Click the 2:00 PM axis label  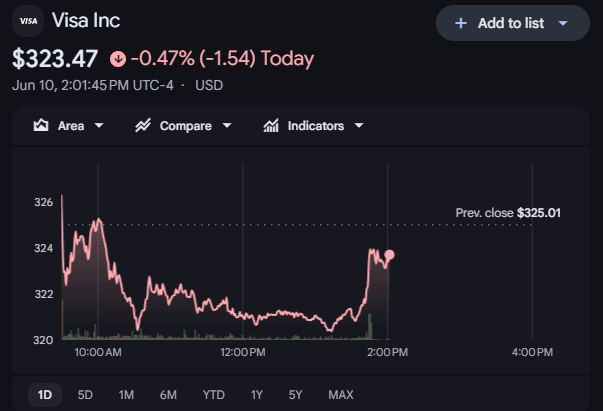point(387,352)
